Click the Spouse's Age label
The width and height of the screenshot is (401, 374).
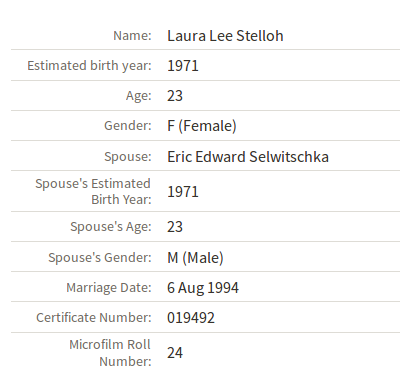coord(111,227)
